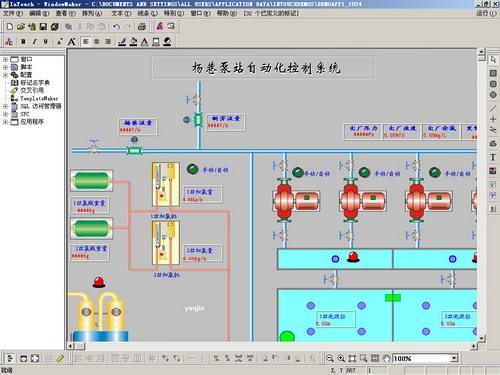Expand the SQL 访问管理器 tree node

coord(5,106)
